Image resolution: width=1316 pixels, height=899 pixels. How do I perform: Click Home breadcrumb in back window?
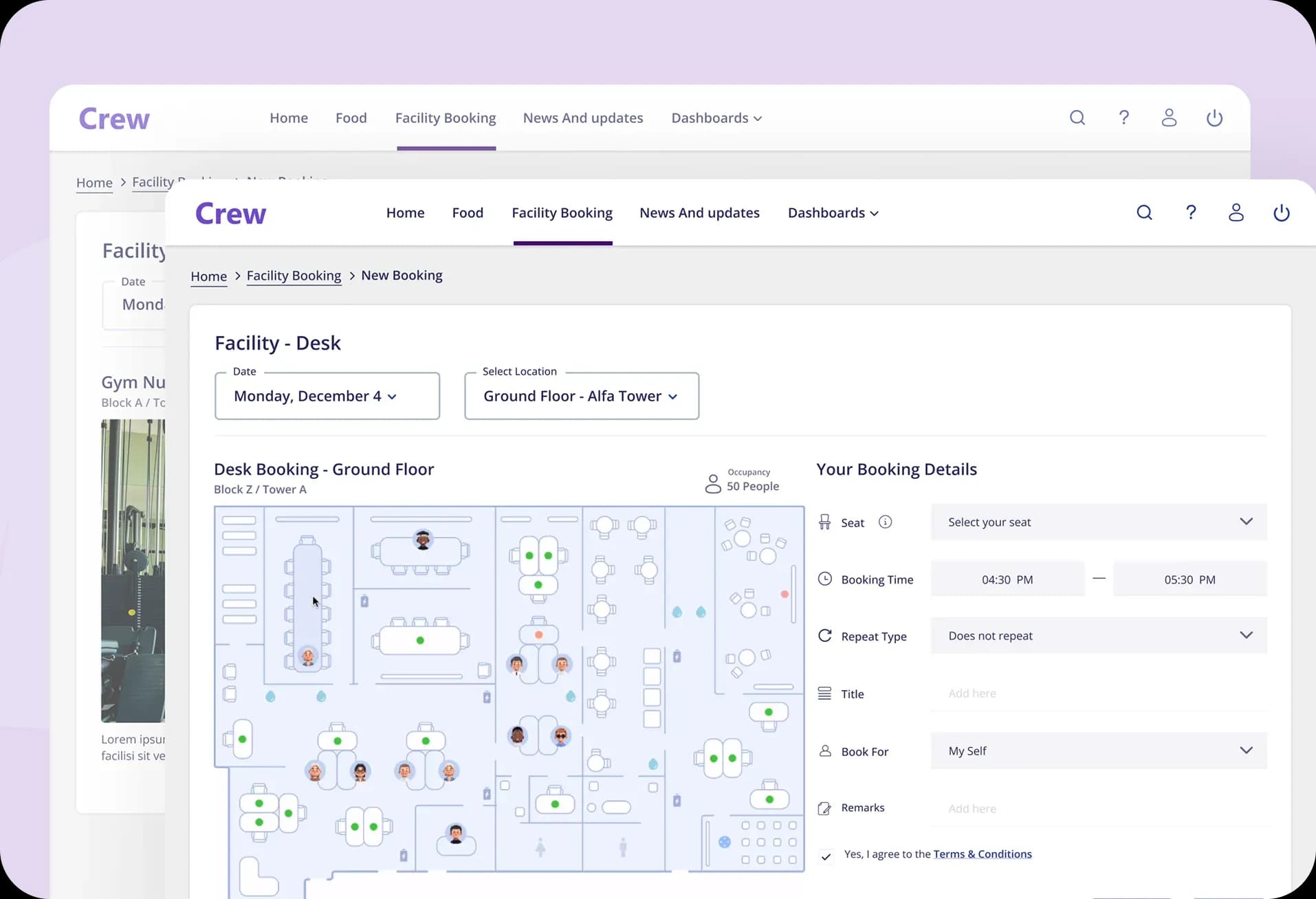pyautogui.click(x=94, y=183)
